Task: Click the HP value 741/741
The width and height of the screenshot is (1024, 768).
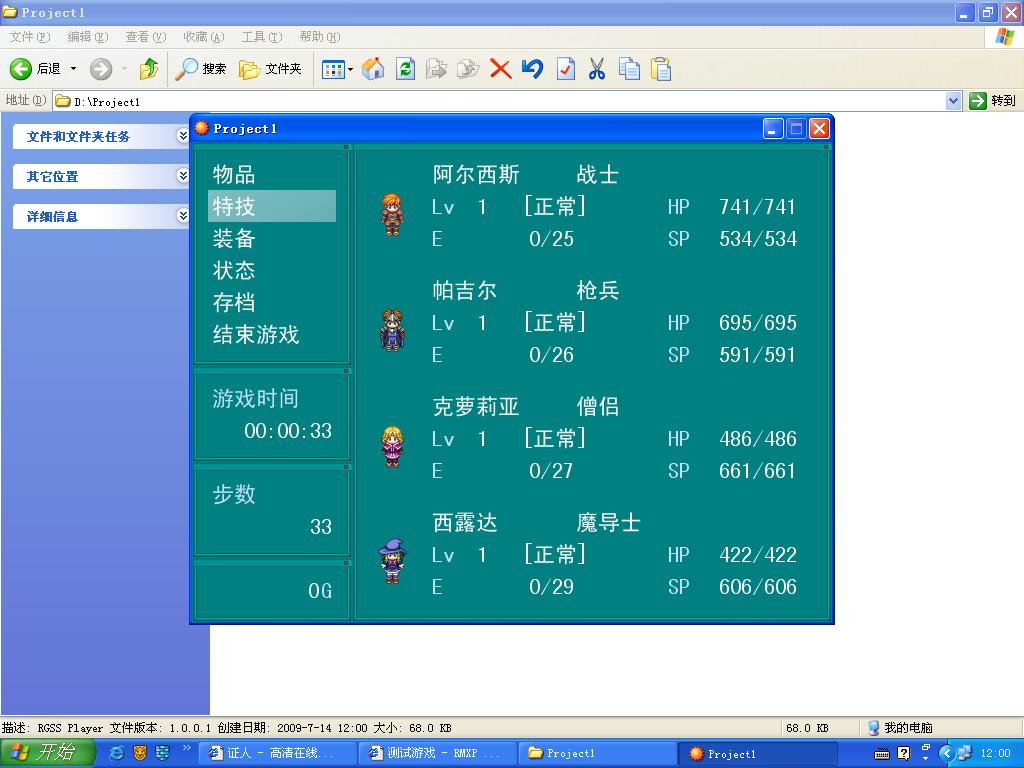Action: (x=758, y=207)
